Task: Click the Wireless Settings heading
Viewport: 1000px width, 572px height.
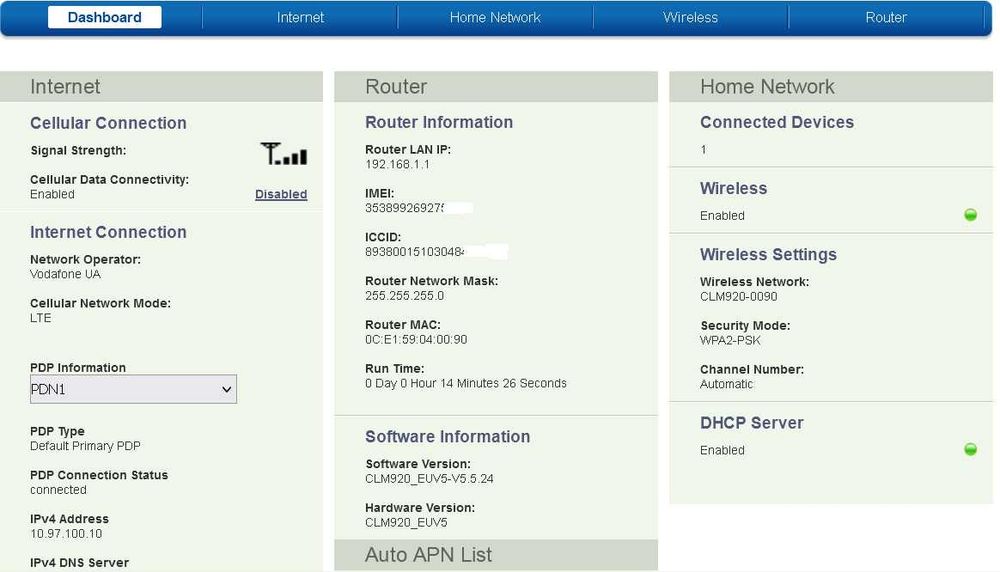Action: click(x=768, y=254)
